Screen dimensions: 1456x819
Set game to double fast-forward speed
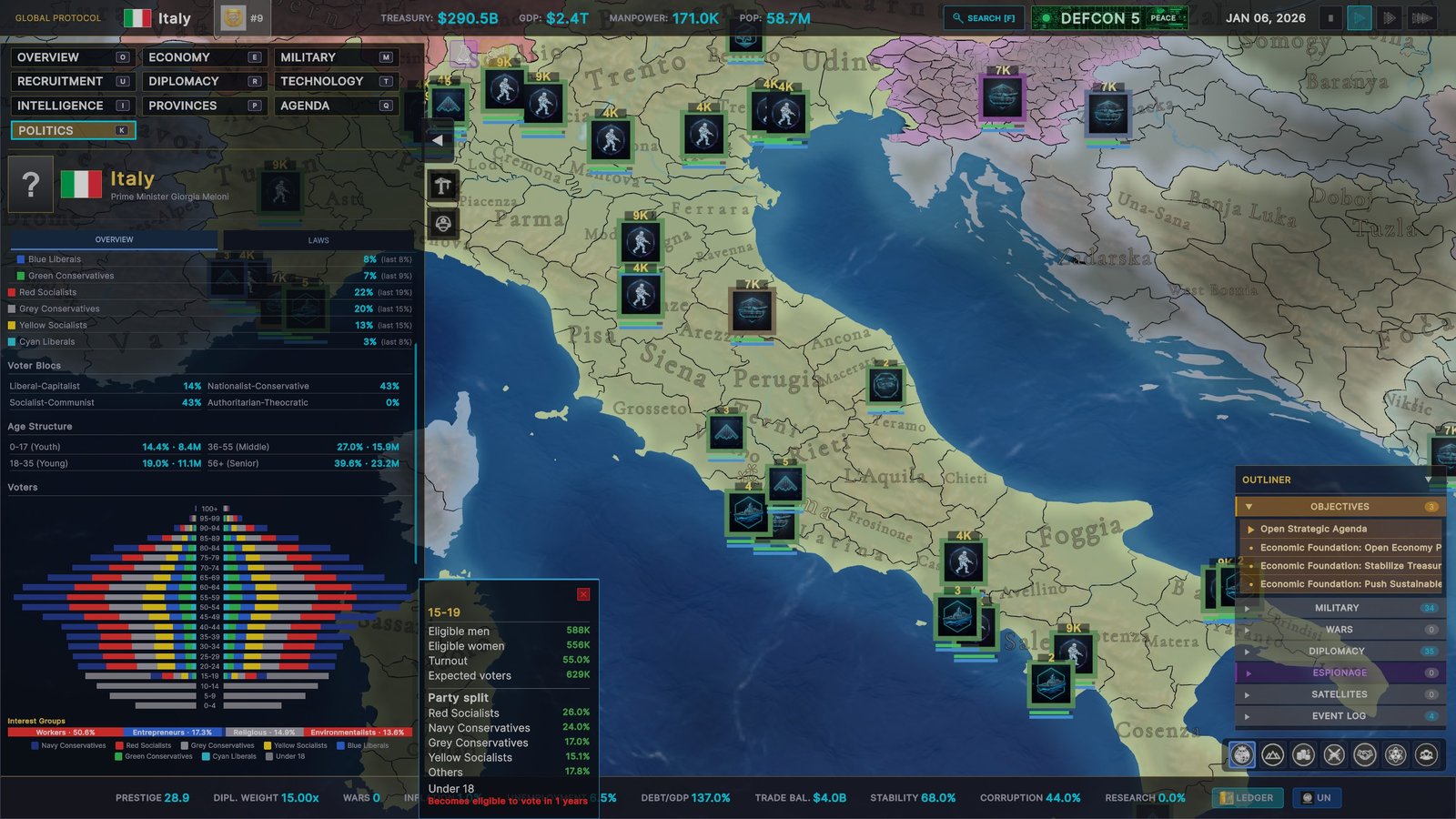click(x=1389, y=18)
